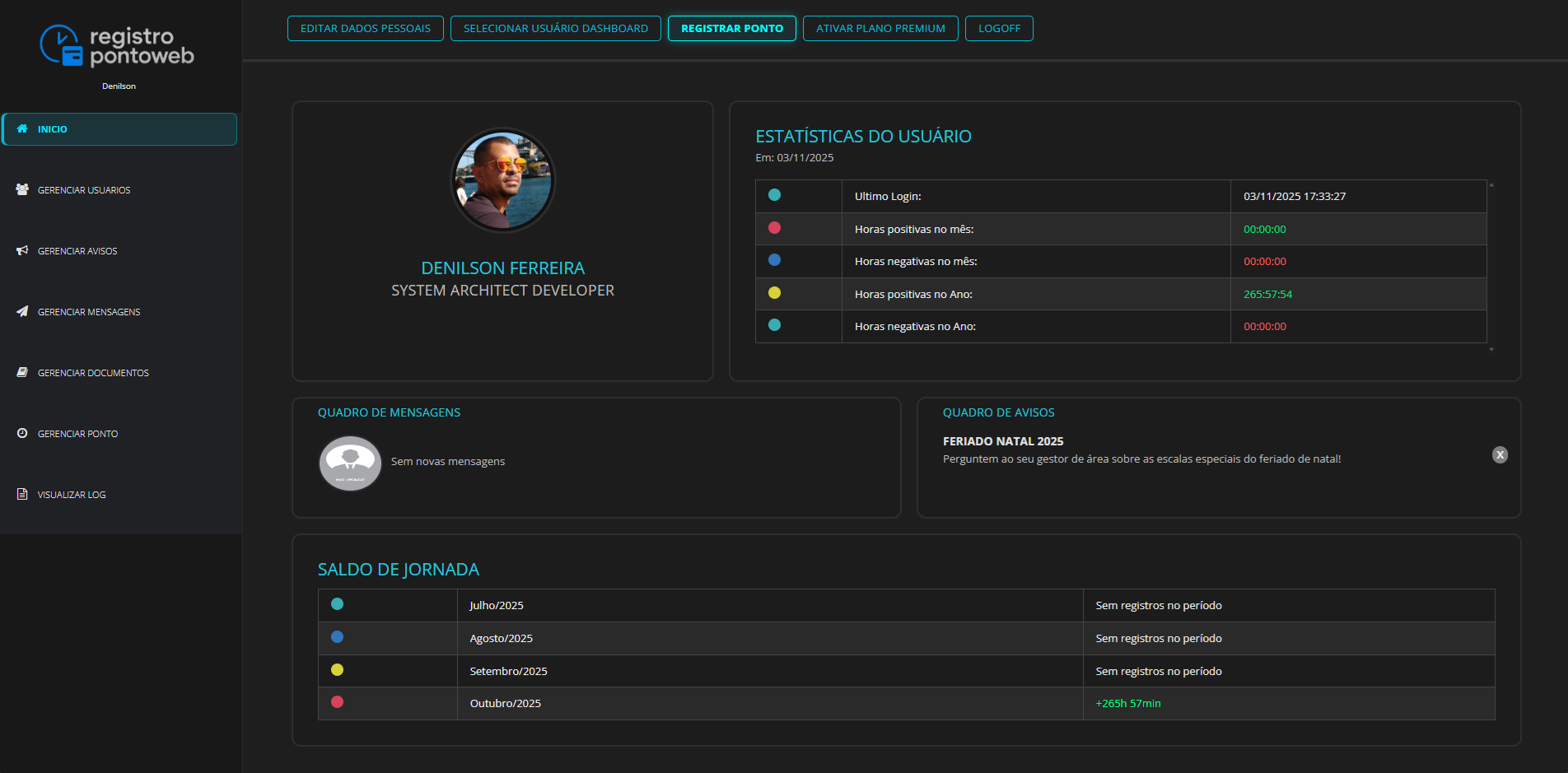
Task: Click the no-image avatar in Quadro de Mensagens
Action: 350,463
